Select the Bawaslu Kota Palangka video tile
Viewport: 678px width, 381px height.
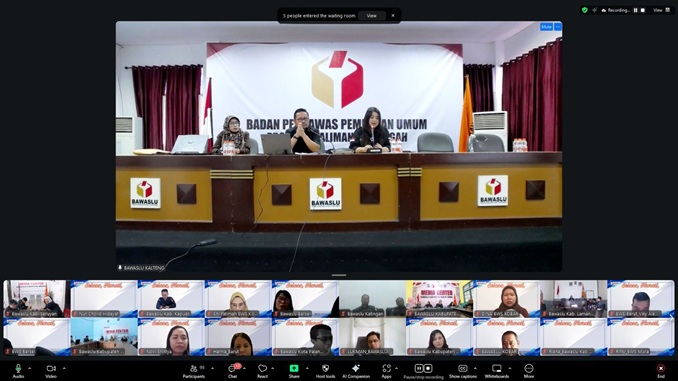pos(305,337)
